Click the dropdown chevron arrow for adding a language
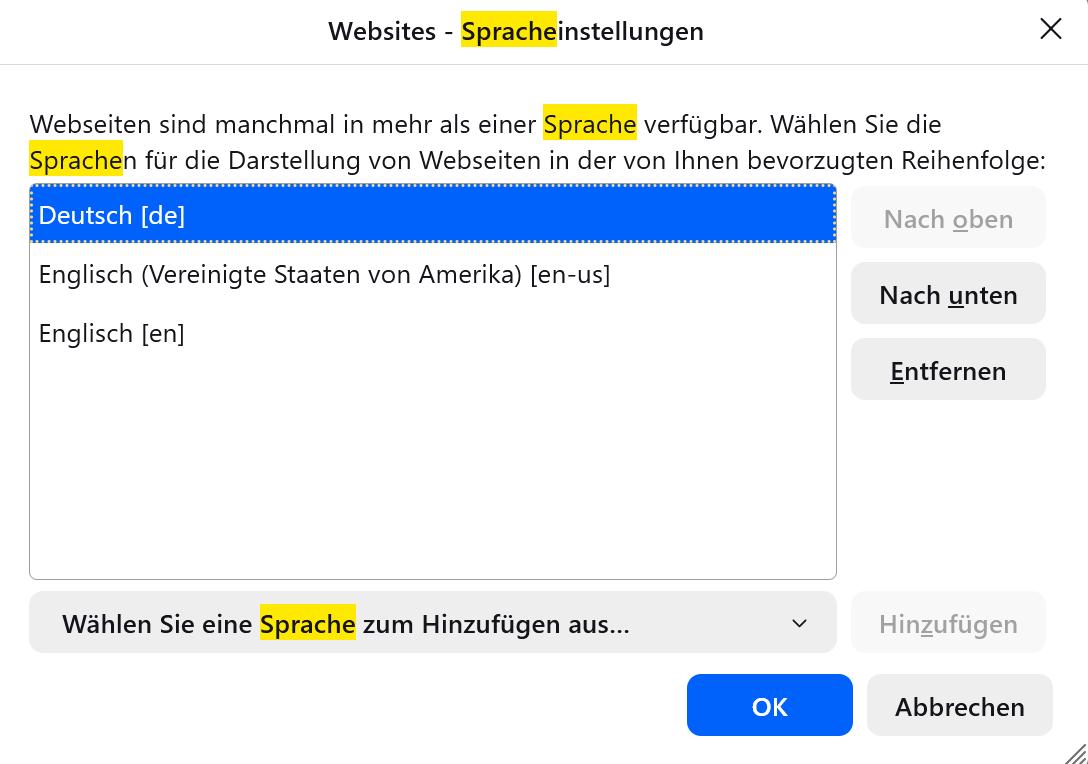This screenshot has height=764, width=1088. 799,623
